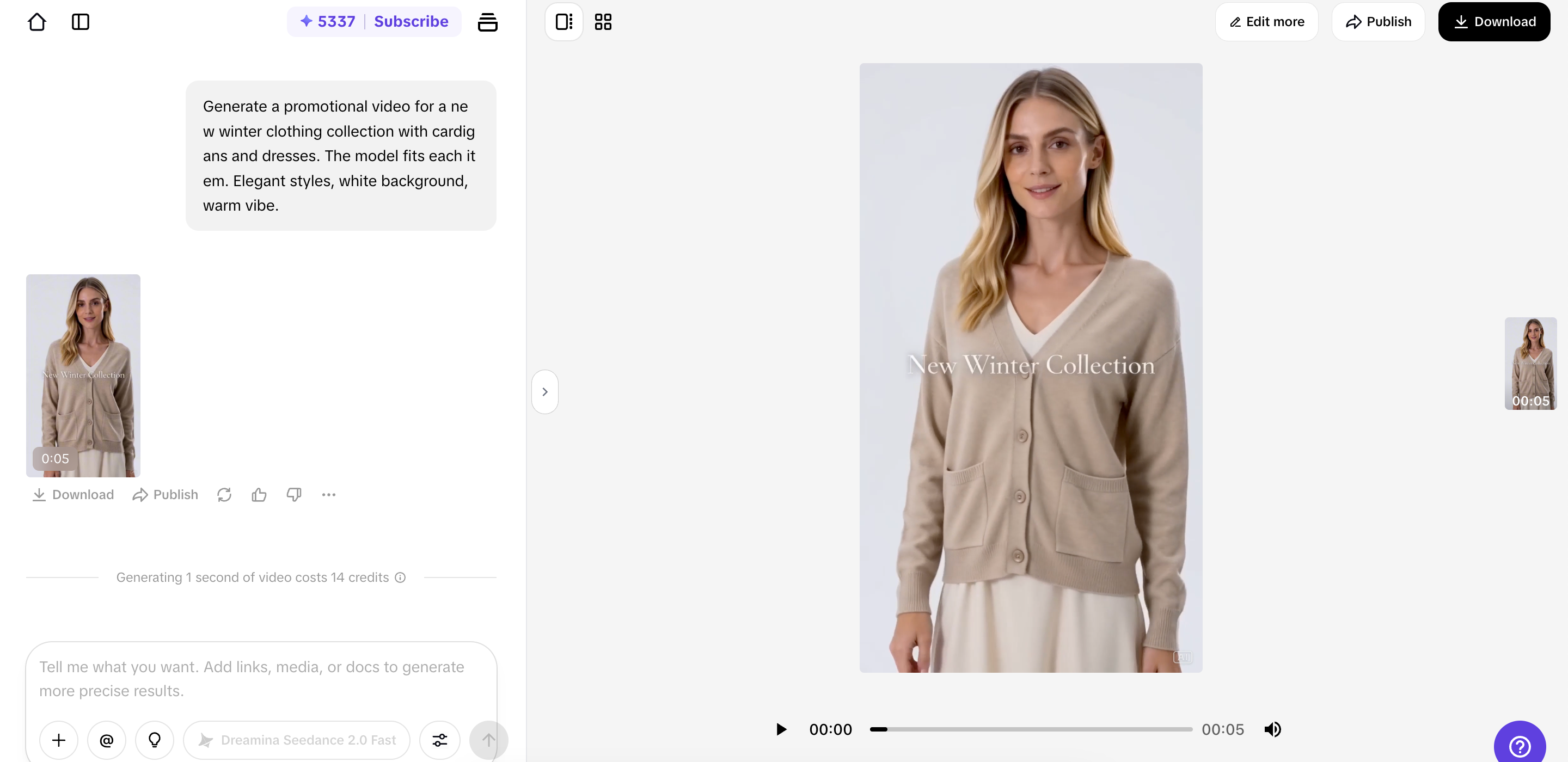This screenshot has width=1568, height=762.
Task: Regenerate the video with refresh icon
Action: pyautogui.click(x=224, y=495)
